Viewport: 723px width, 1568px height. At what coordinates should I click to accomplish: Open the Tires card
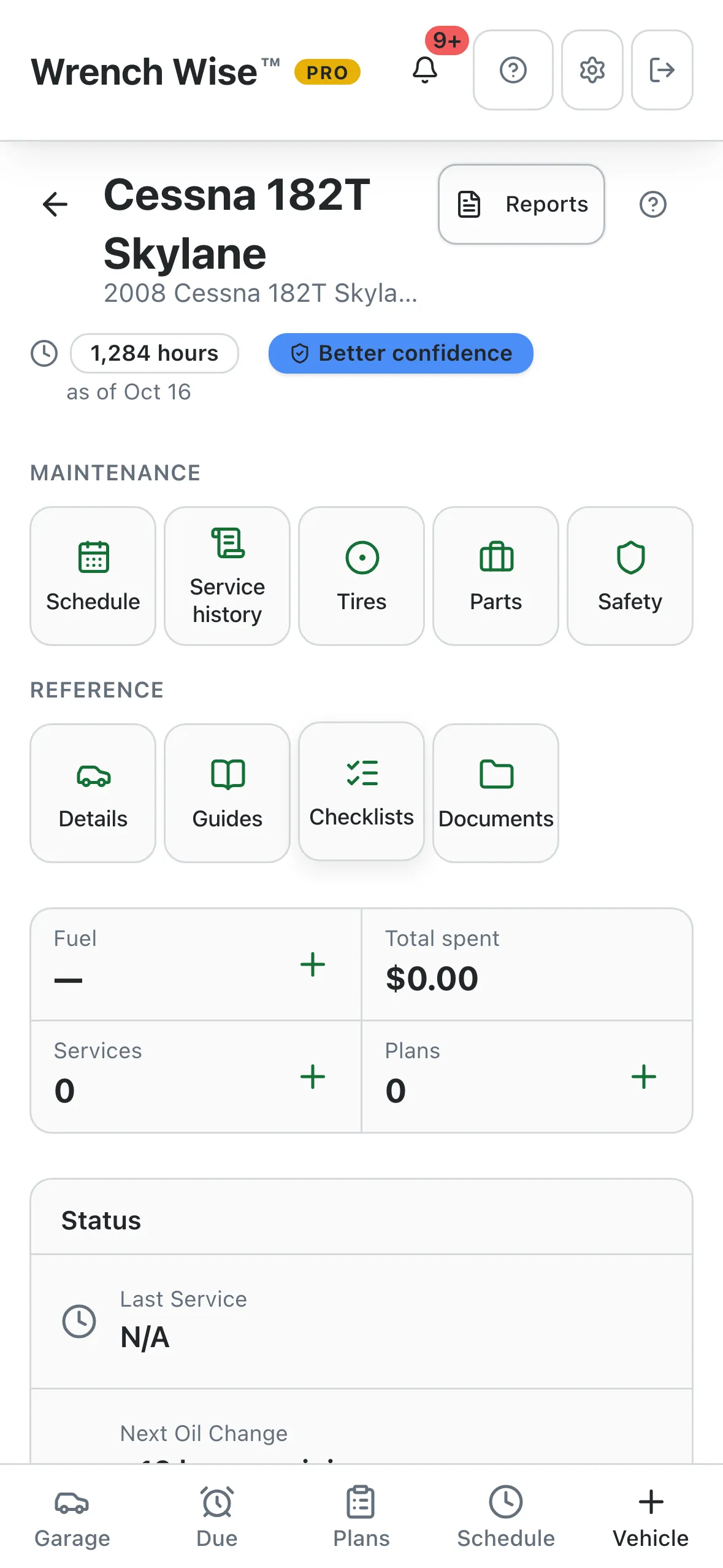(x=362, y=576)
